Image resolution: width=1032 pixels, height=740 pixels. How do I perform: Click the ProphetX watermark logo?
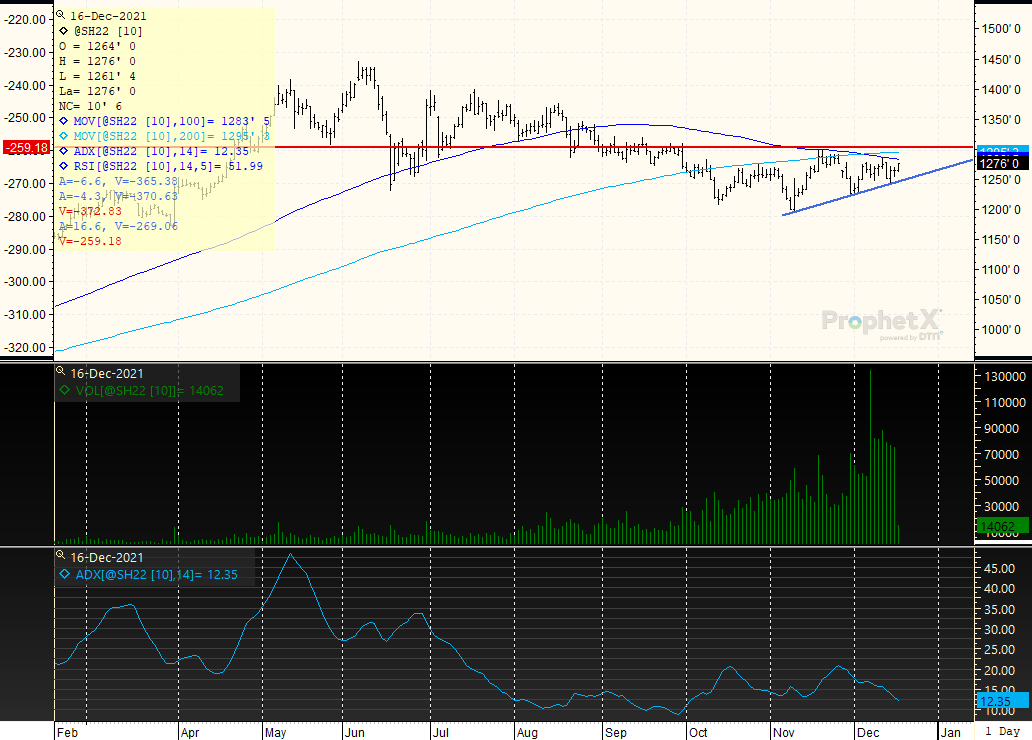click(882, 322)
